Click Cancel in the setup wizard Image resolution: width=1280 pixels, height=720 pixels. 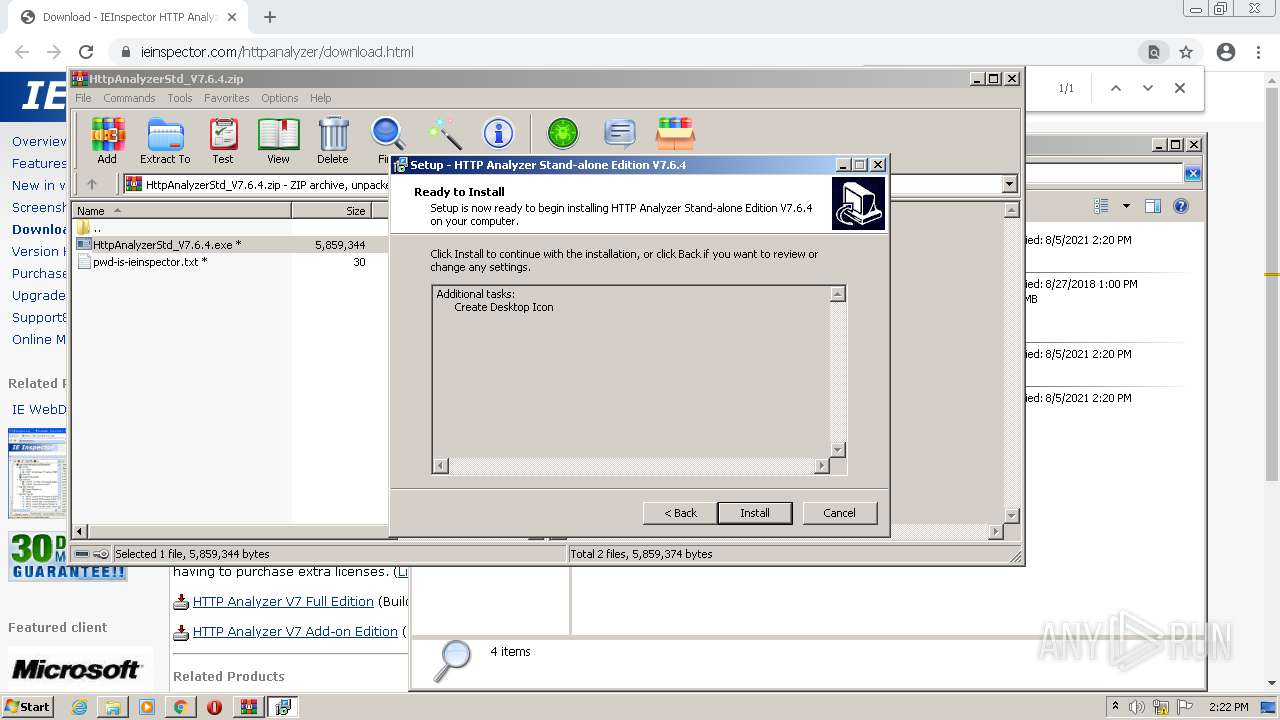(x=839, y=513)
